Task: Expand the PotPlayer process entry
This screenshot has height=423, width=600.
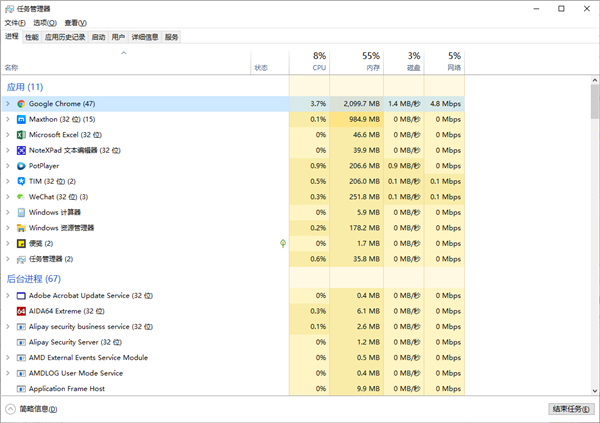Action: click(x=8, y=166)
